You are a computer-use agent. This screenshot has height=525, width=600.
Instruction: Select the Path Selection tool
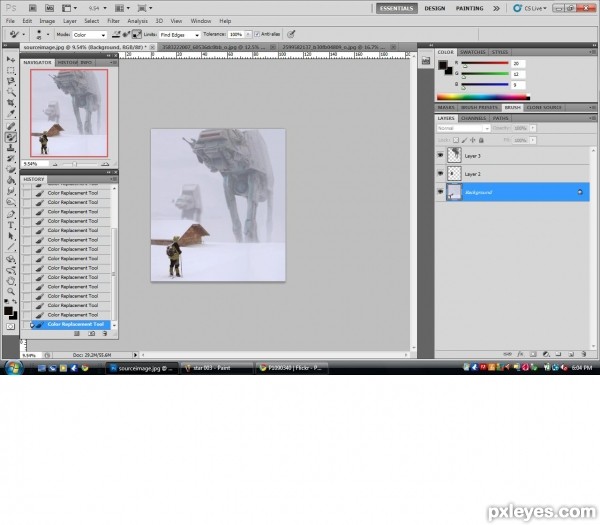click(x=11, y=236)
